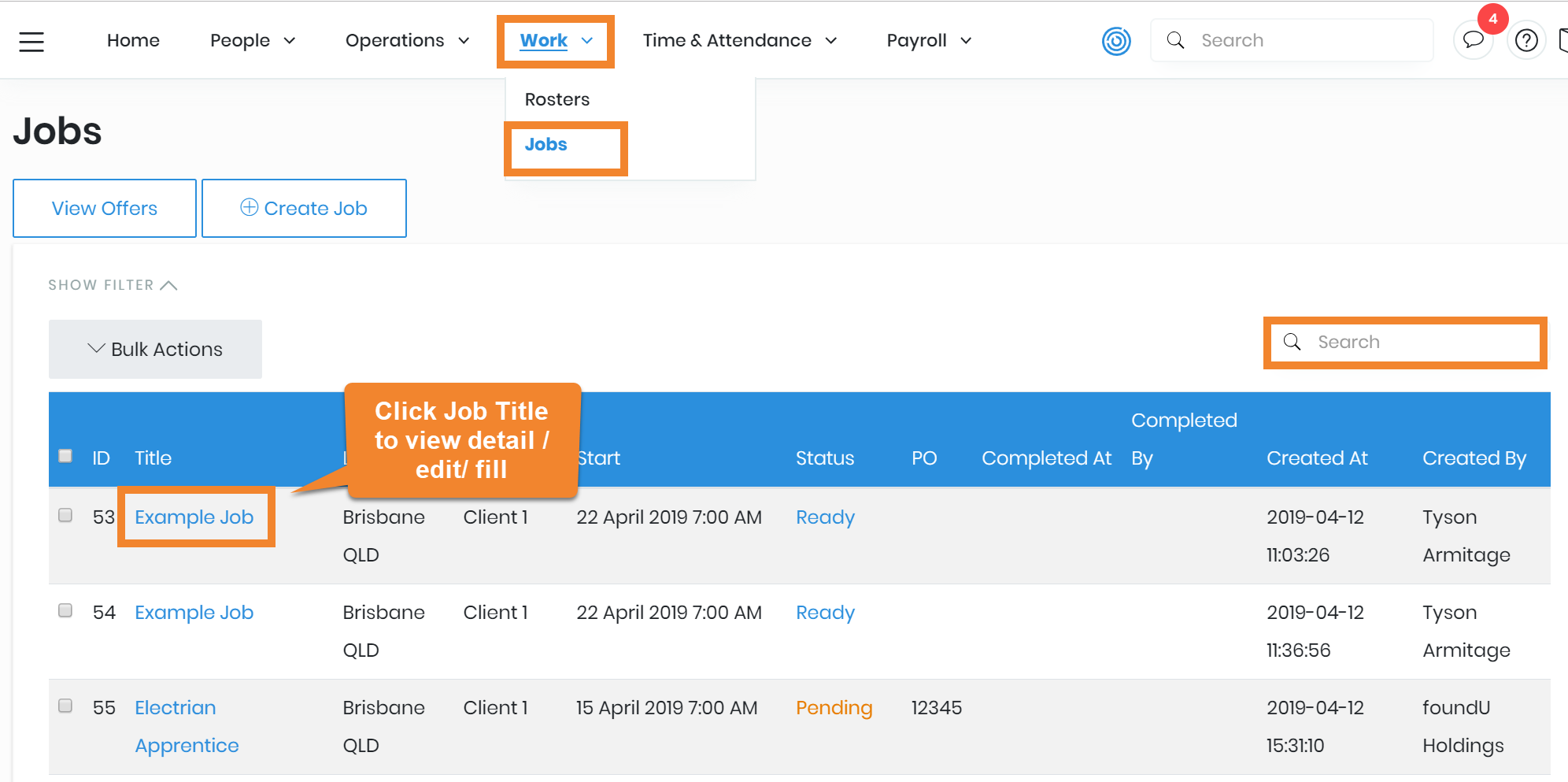Image resolution: width=1568 pixels, height=782 pixels.
Task: Expand the People menu dropdown
Action: pos(252,41)
